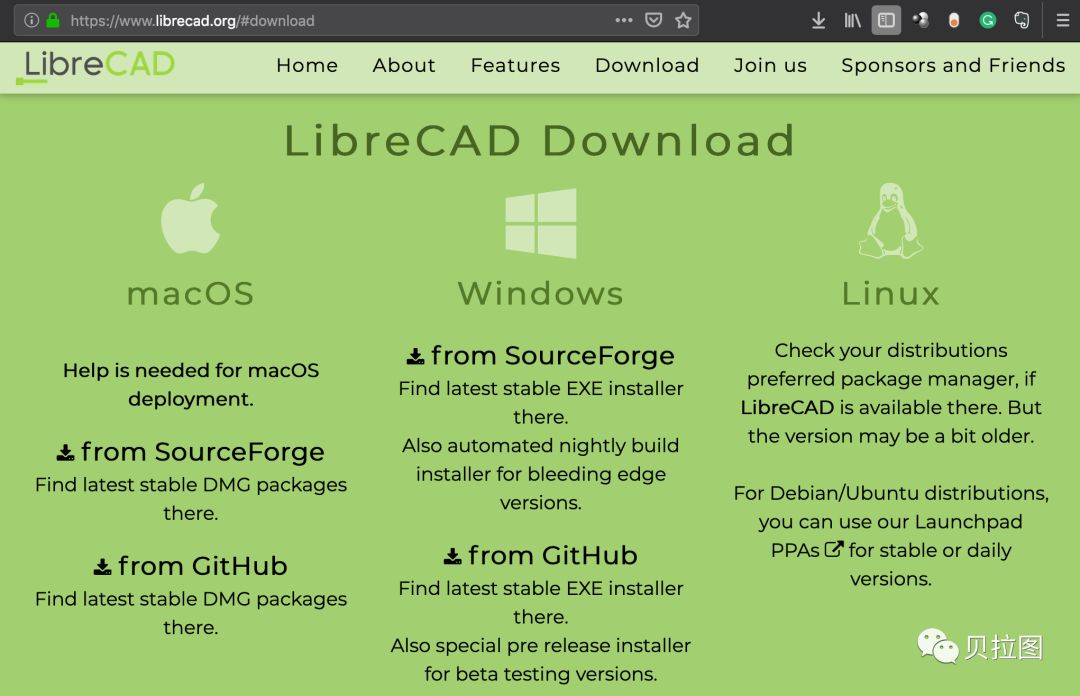Open the Launchpad PPAs link
1080x696 pixels.
point(891,535)
